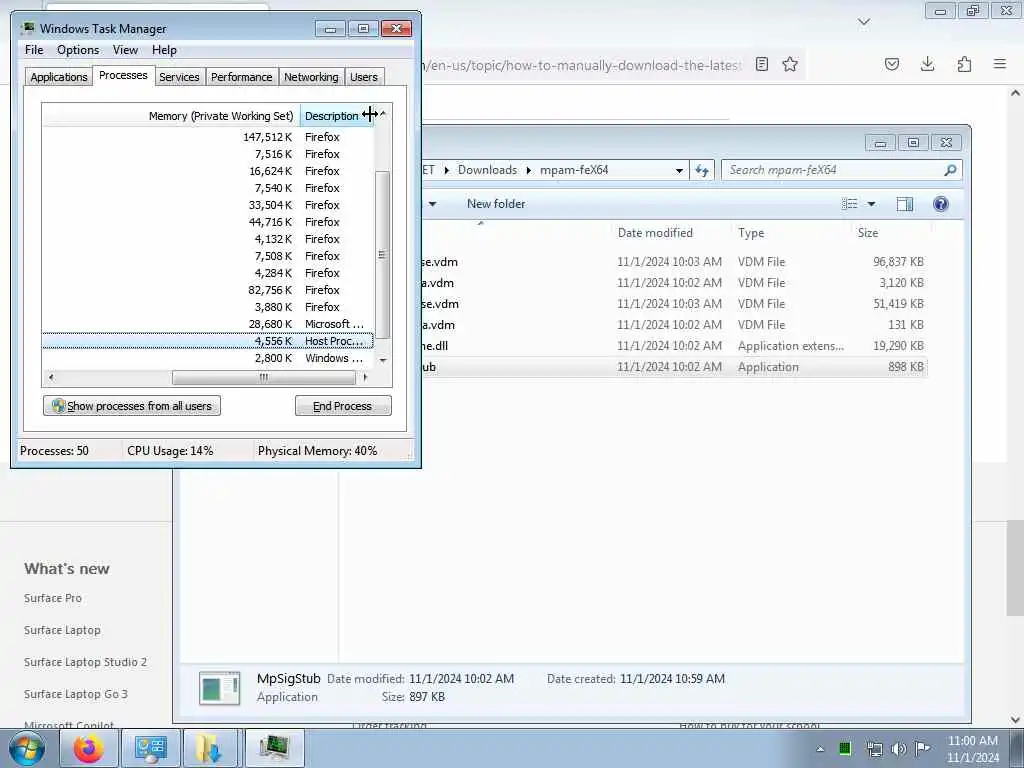Image resolution: width=1024 pixels, height=768 pixels.
Task: Click the search magnifier icon in Explorer
Action: 950,170
